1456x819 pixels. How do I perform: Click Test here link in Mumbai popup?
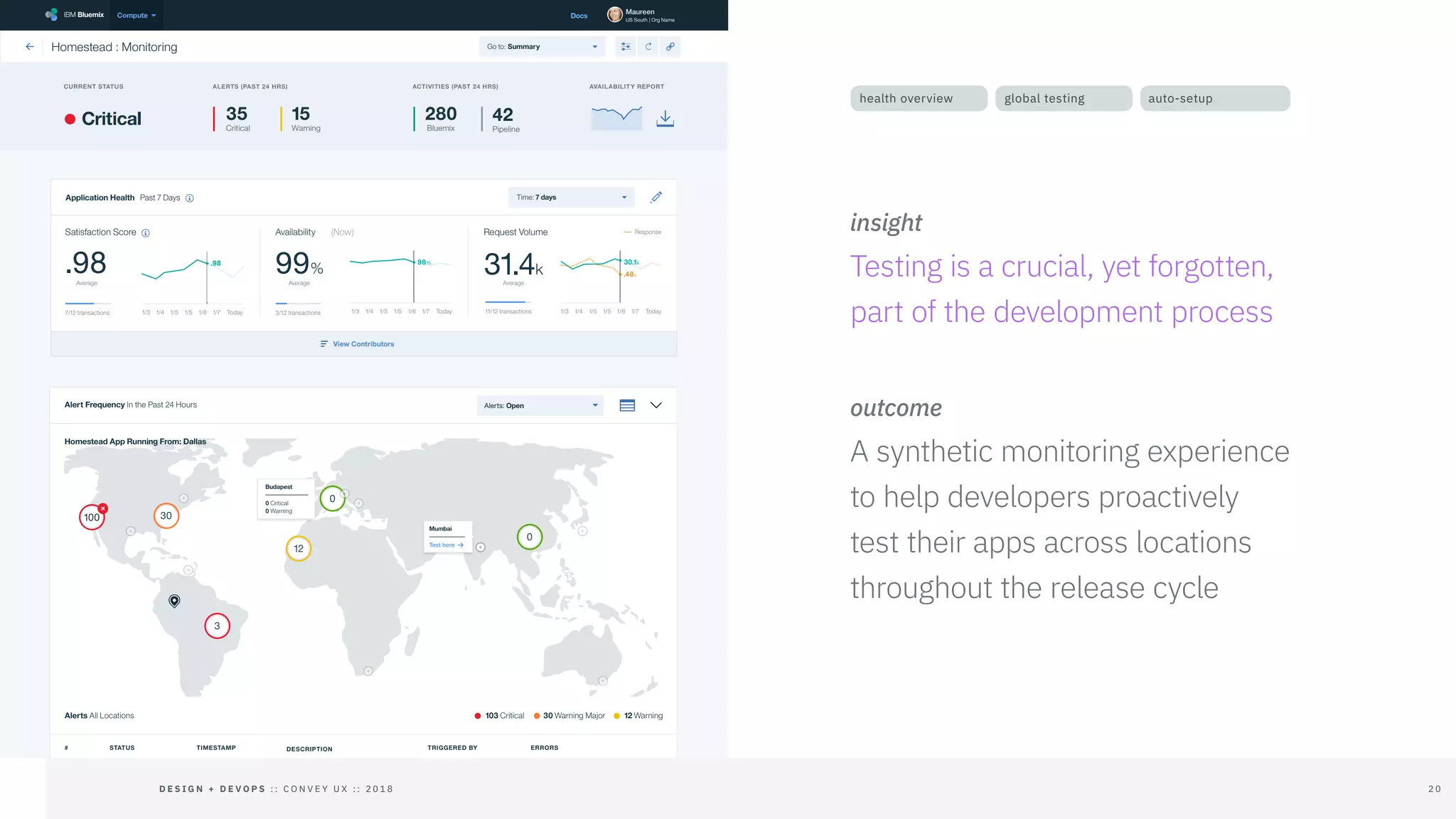click(x=446, y=545)
